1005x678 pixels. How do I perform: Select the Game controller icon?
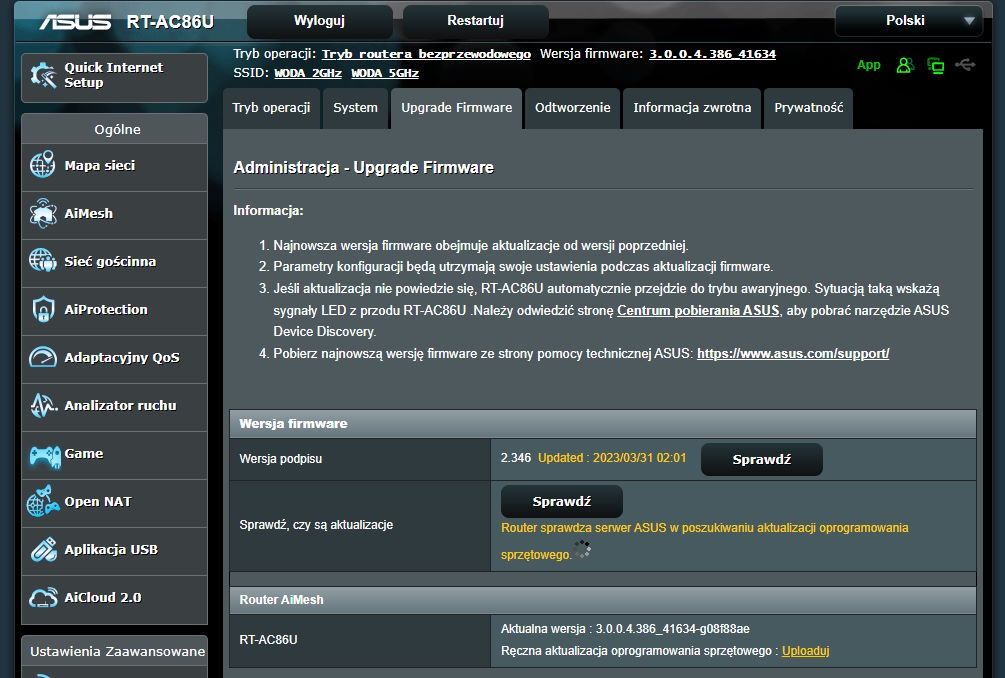pos(44,455)
